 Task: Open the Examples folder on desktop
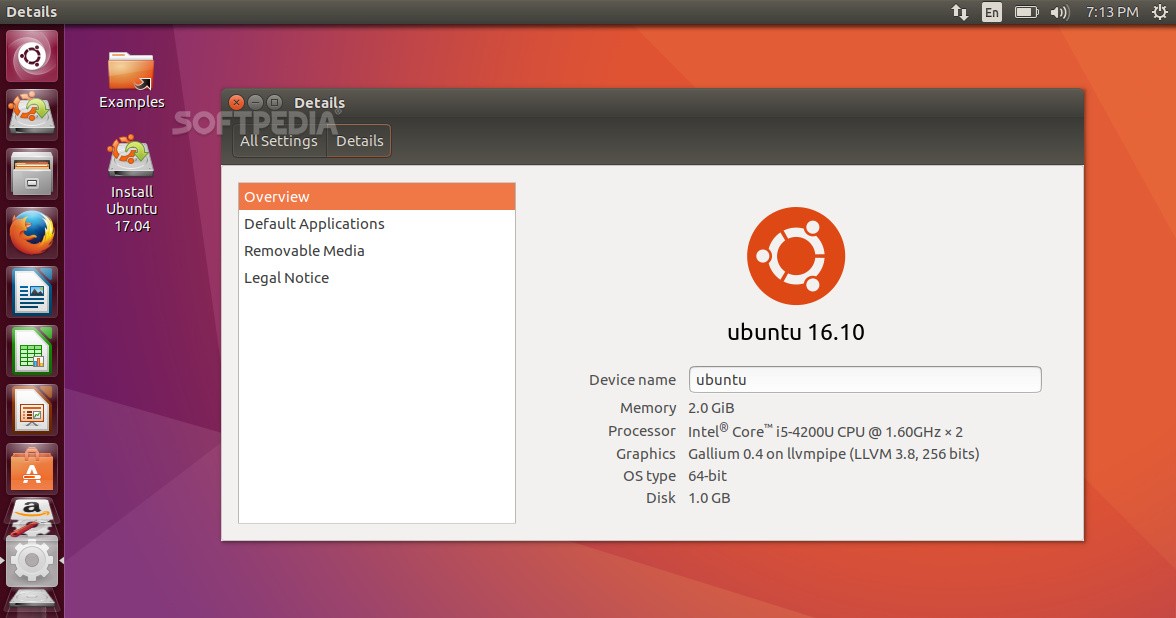pyautogui.click(x=131, y=80)
